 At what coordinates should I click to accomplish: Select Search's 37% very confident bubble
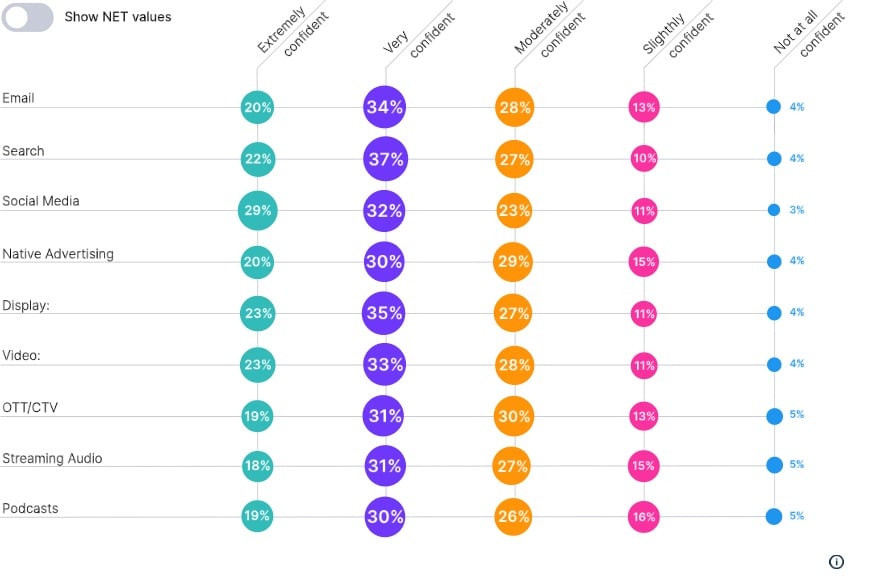[386, 159]
